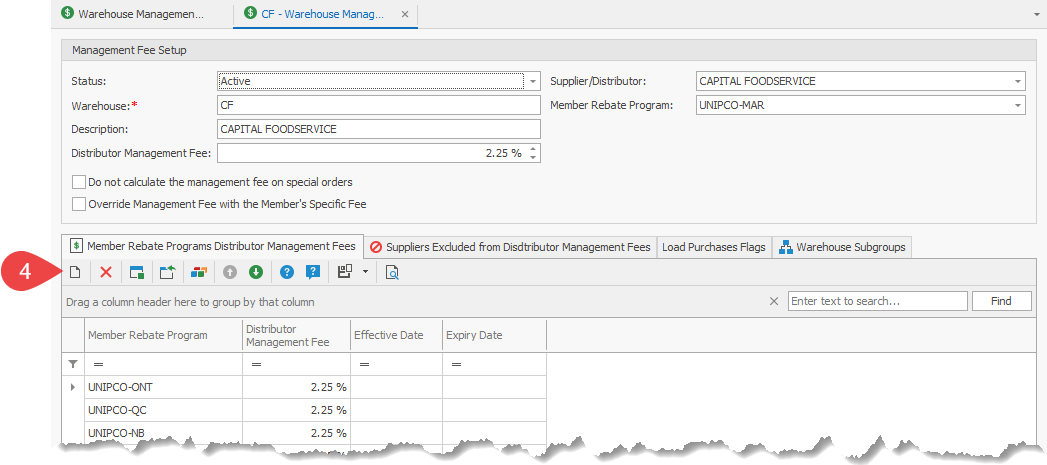Image resolution: width=1047 pixels, height=465 pixels.
Task: Check 'Override Management Fee with the Member's Specific Fee'
Action: point(79,204)
